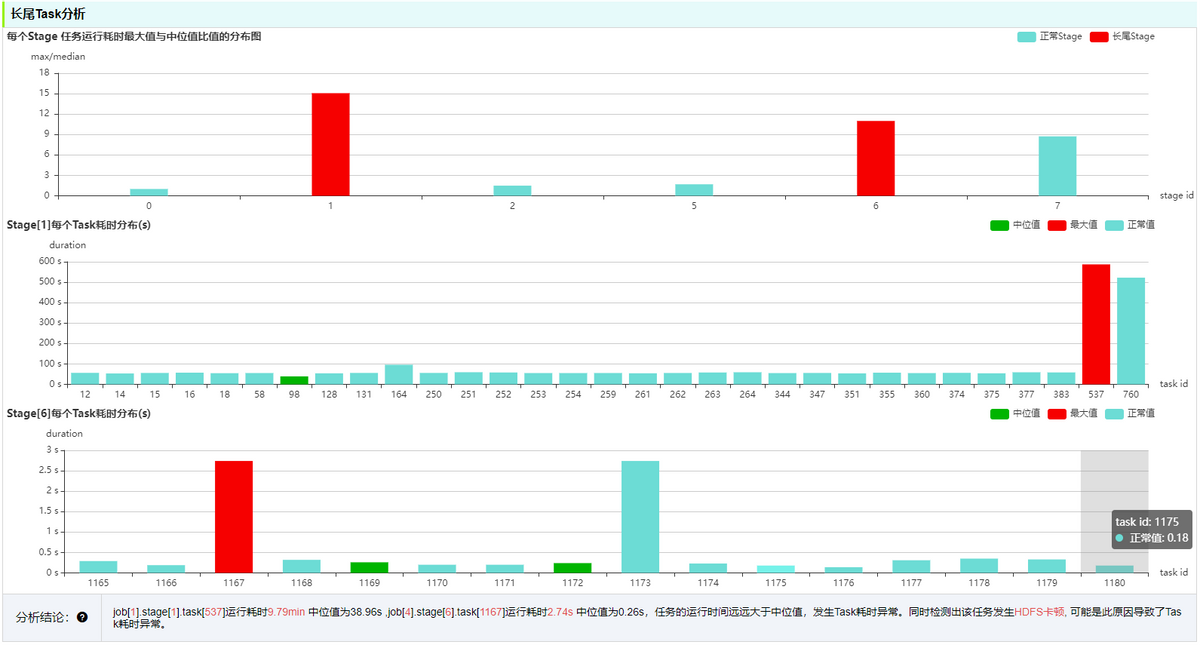The width and height of the screenshot is (1200, 645).
Task: Click the green bar for task 1169
Action: [369, 567]
